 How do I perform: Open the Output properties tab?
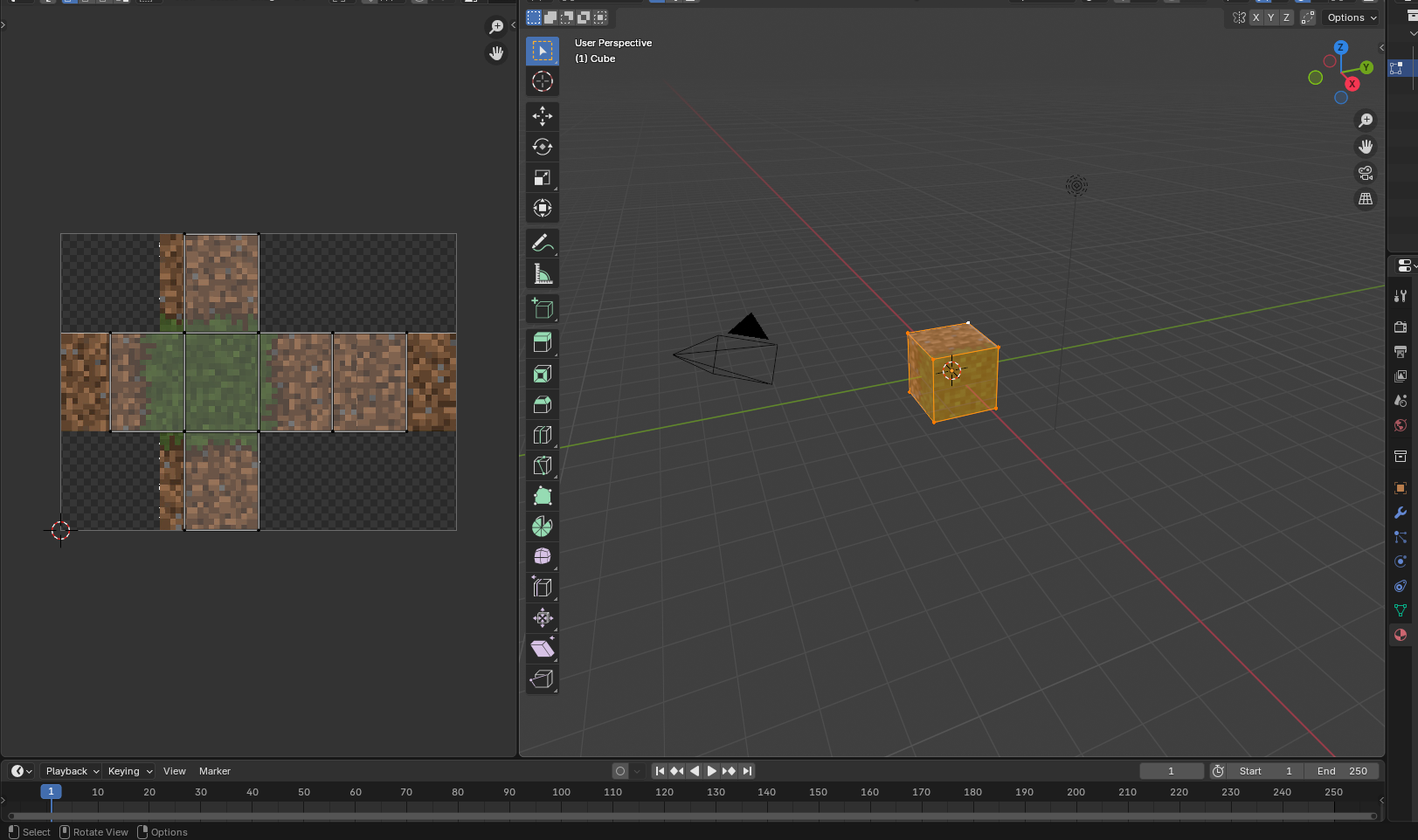pyautogui.click(x=1401, y=351)
